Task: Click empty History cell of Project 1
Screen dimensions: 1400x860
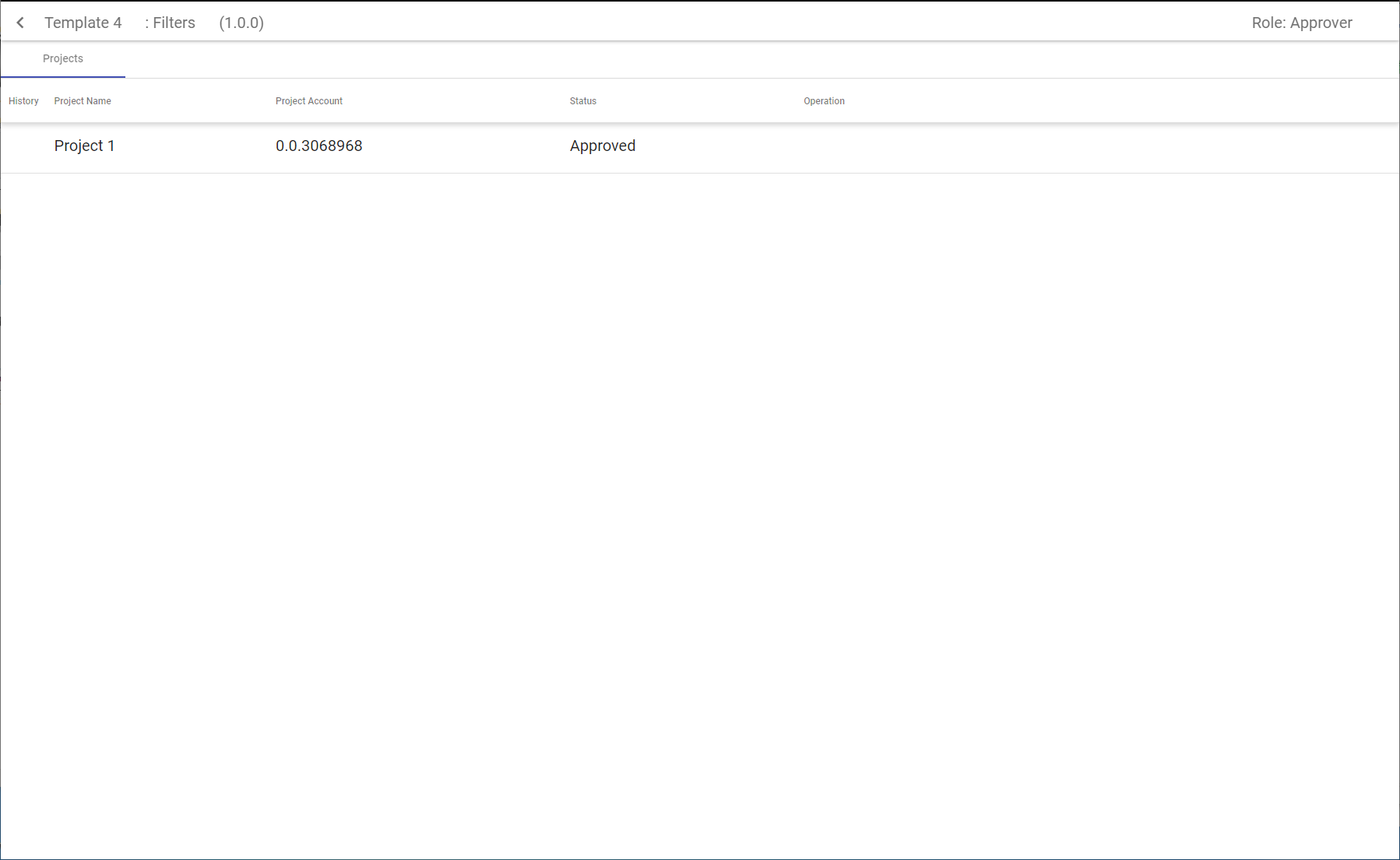Action: click(23, 146)
